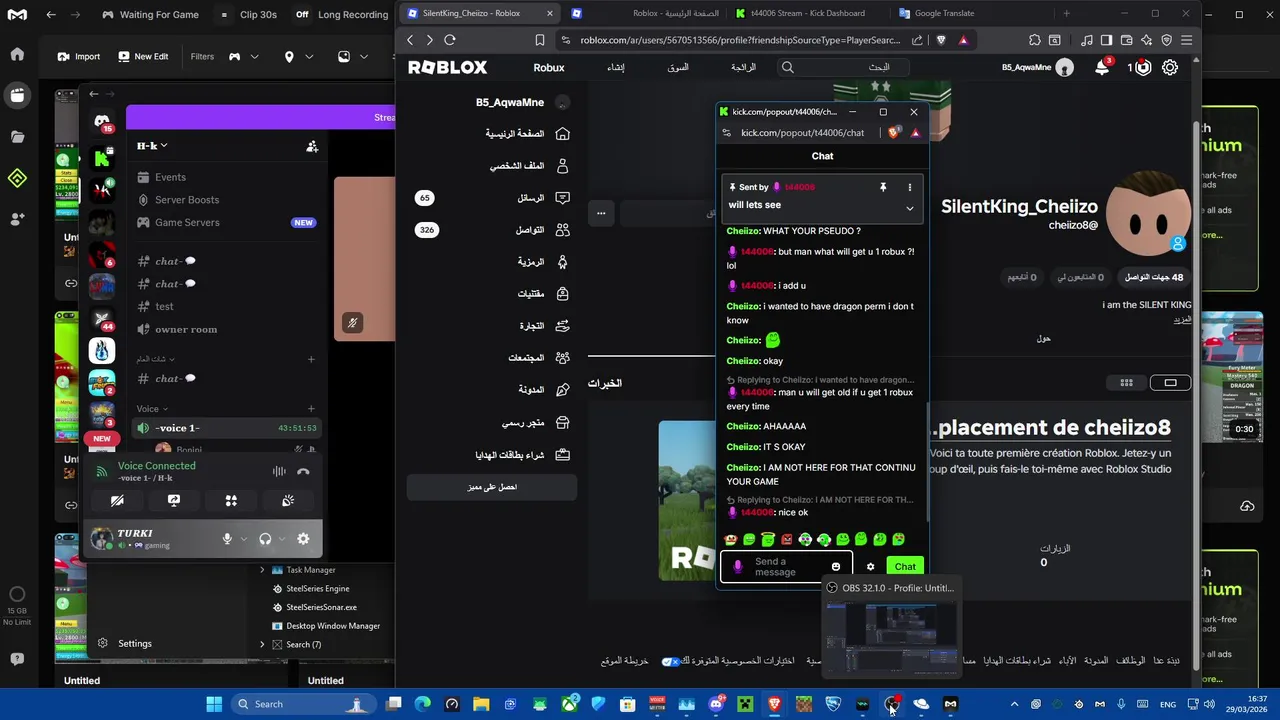Open the Roblox sidebar inventory icon
Screen dimensions: 1280x720
562,294
